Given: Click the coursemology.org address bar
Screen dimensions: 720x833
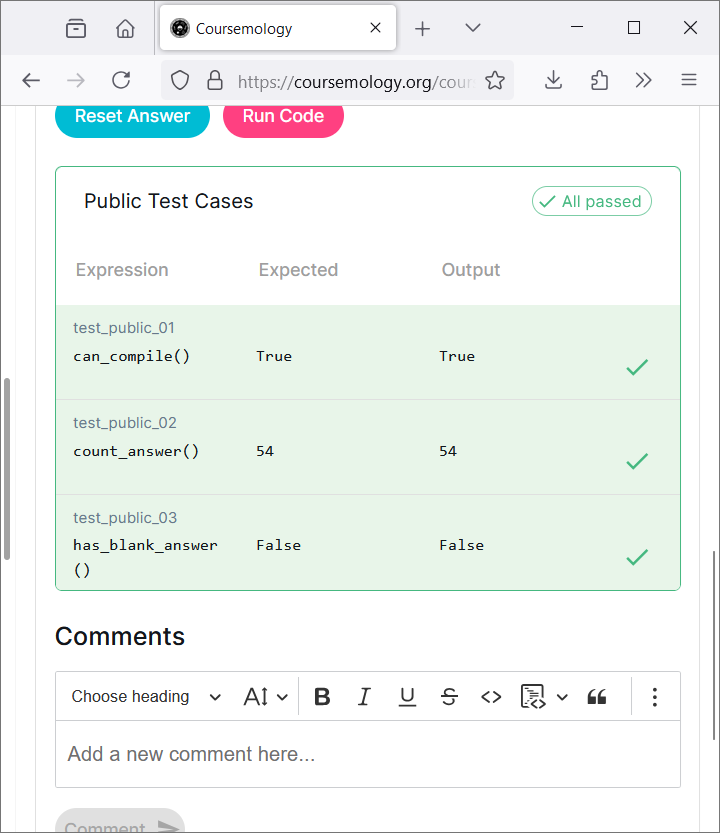Looking at the screenshot, I should [x=350, y=81].
